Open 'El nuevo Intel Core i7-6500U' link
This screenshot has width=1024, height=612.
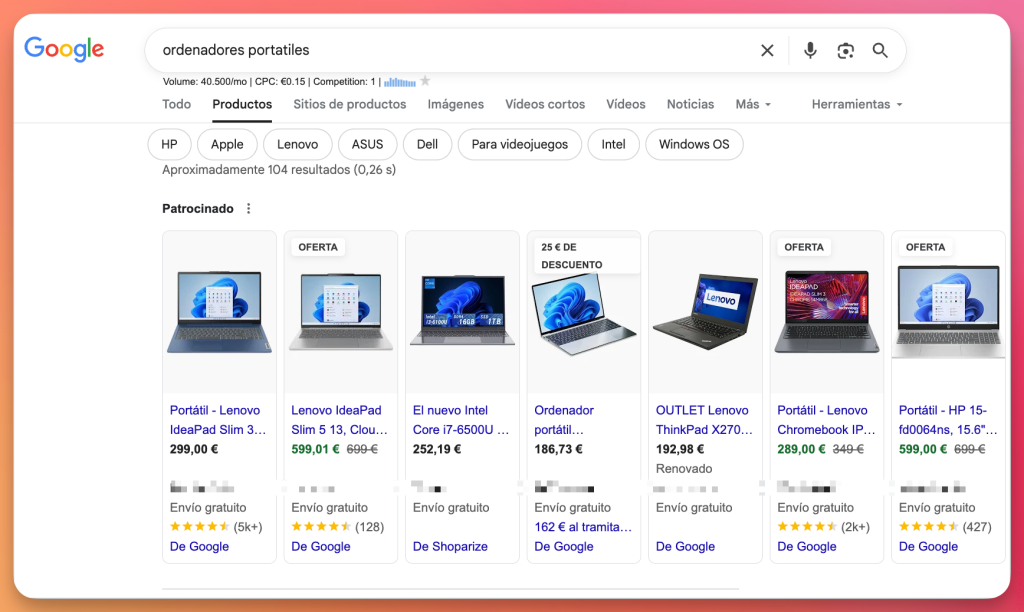461,420
